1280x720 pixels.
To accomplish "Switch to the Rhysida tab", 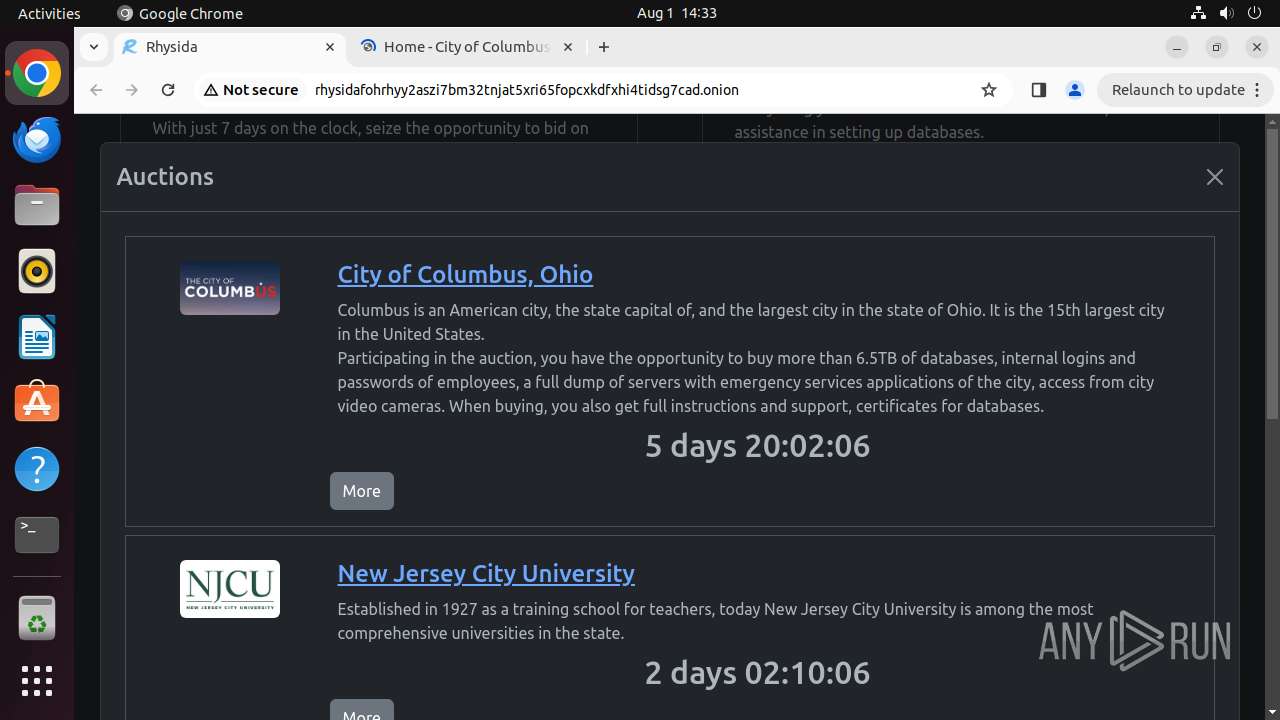I will tap(230, 47).
